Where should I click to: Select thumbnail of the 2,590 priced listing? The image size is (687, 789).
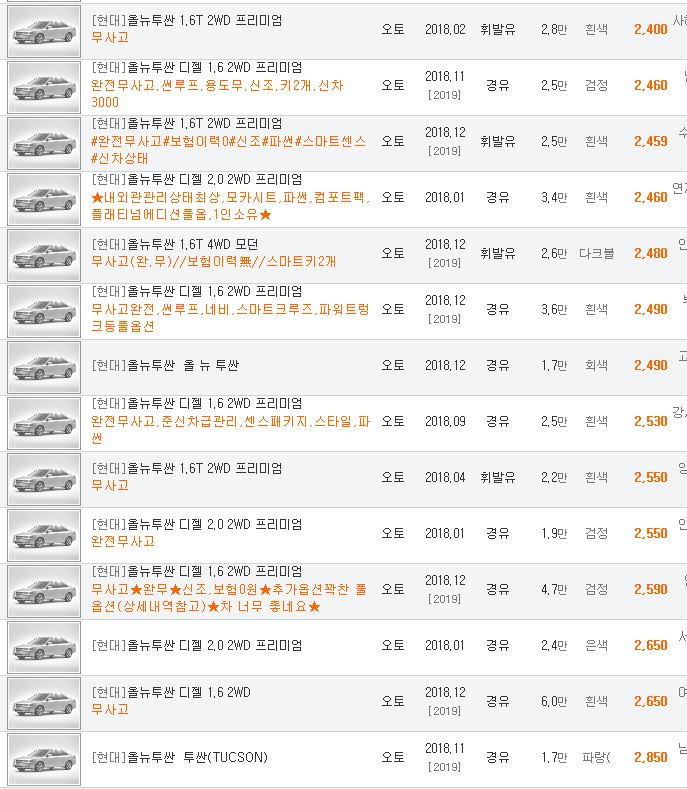(x=43, y=591)
